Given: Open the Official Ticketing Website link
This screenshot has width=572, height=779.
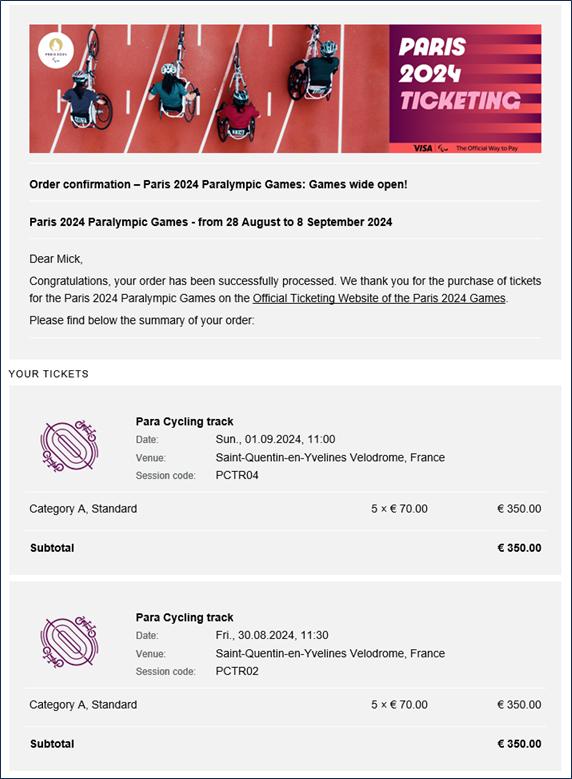Looking at the screenshot, I should [379, 299].
